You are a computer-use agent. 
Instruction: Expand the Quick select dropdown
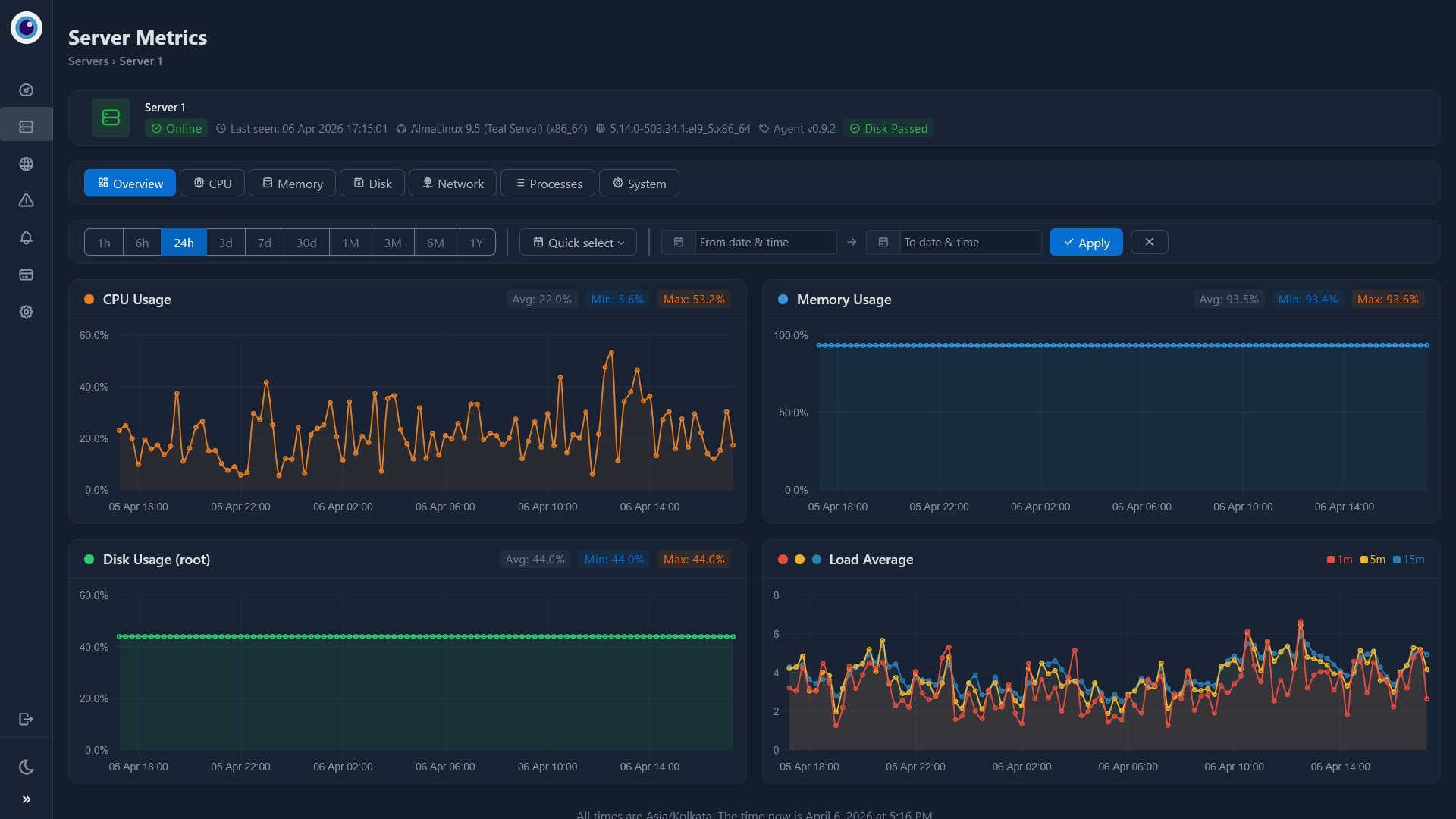tap(578, 243)
